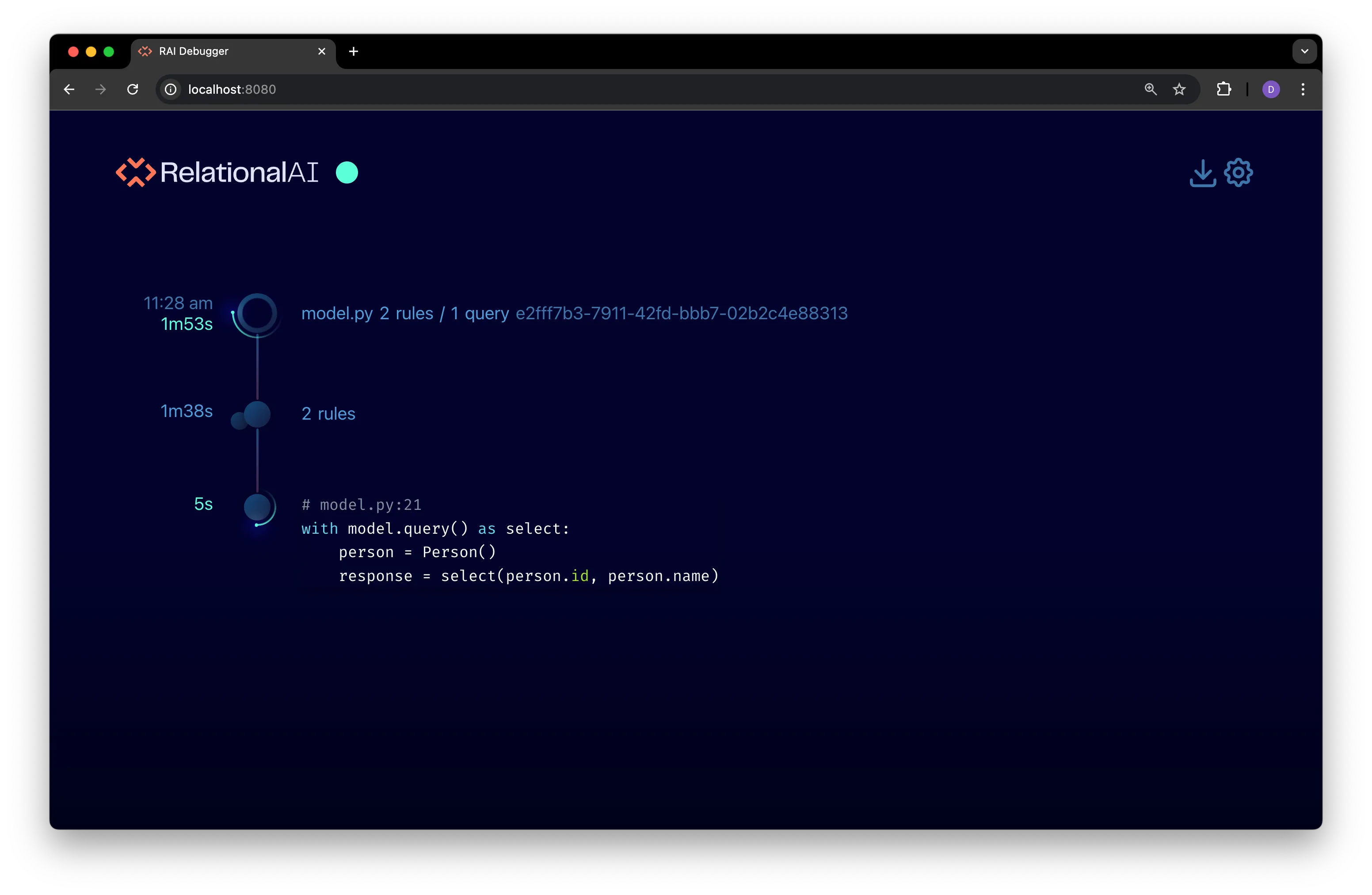1372x895 pixels.
Task: Select the 5s query timeline node
Action: point(257,508)
